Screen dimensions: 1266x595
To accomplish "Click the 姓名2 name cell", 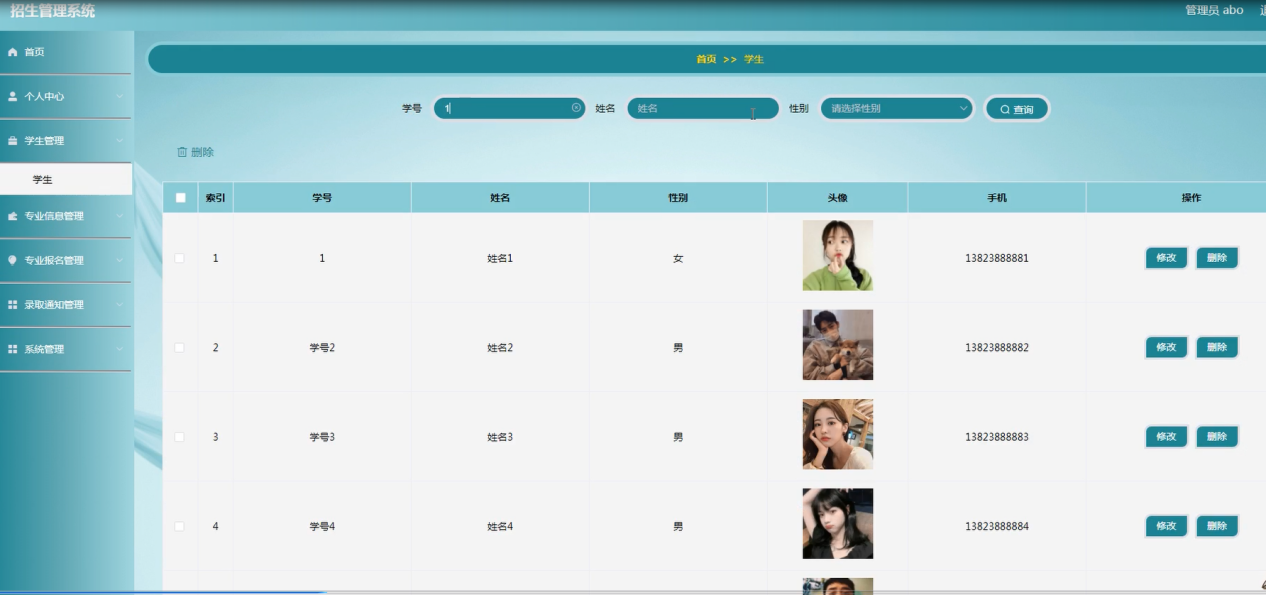I will click(x=500, y=348).
